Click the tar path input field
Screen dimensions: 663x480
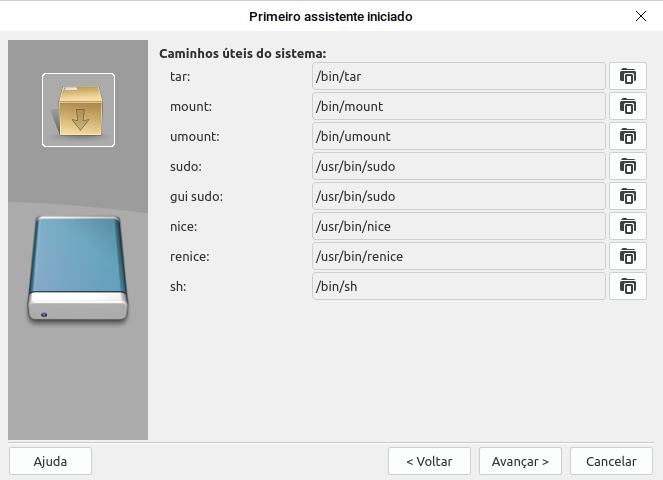(x=459, y=76)
